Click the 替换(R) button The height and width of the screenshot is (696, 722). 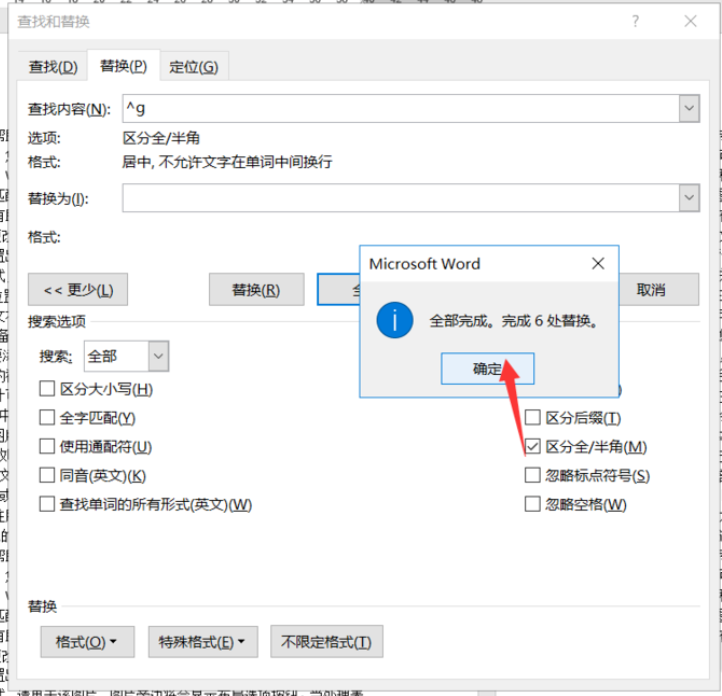pyautogui.click(x=256, y=290)
